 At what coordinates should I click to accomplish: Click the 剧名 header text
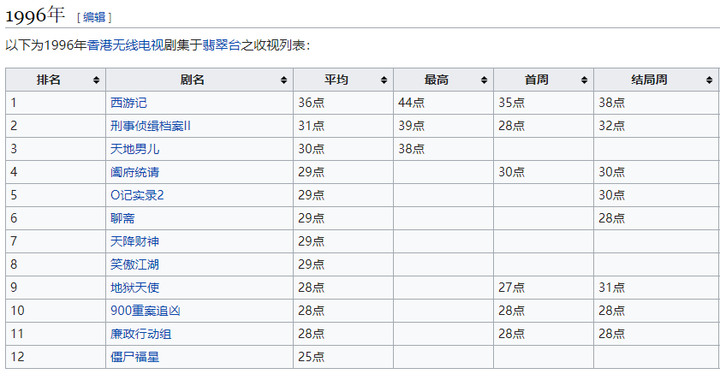click(192, 80)
